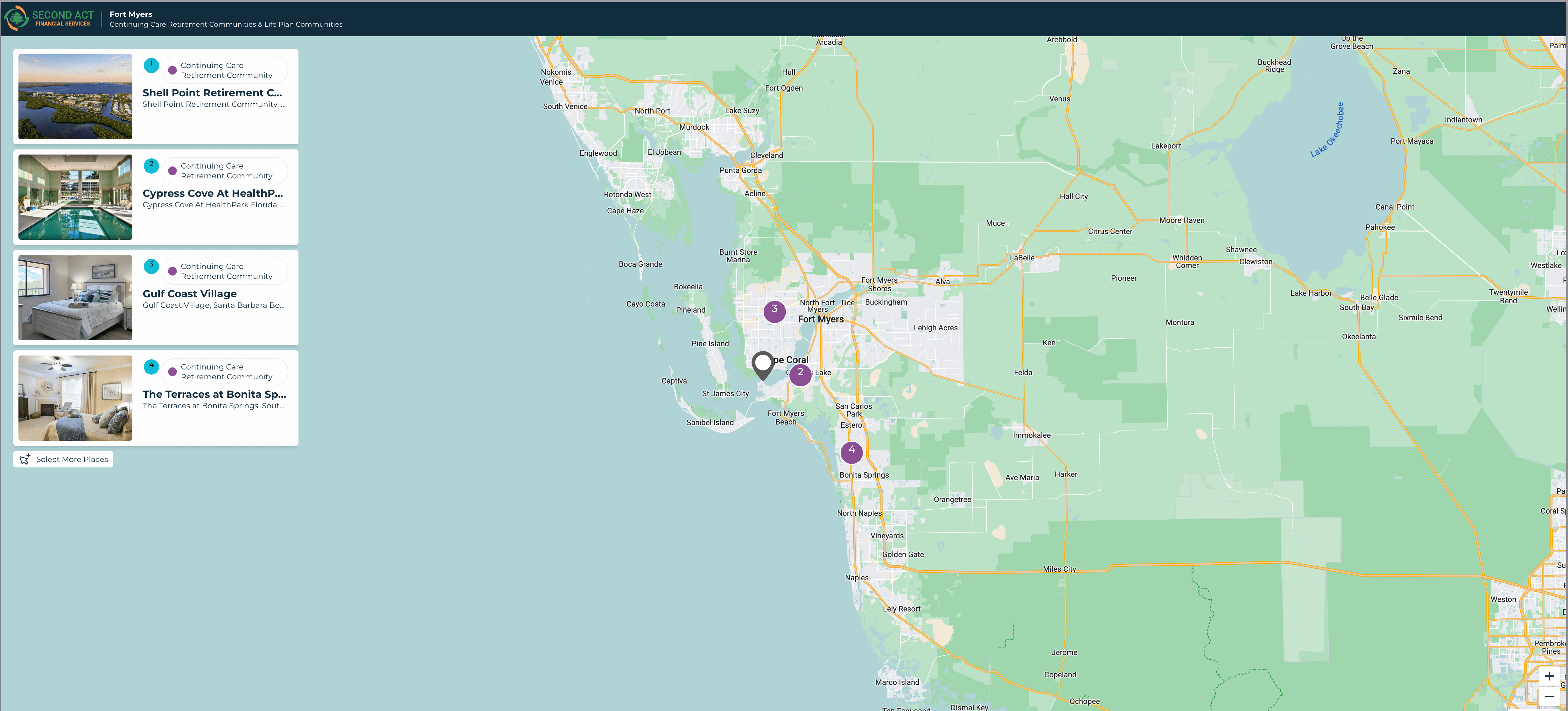Open Shell Point Retirement Community title
The width and height of the screenshot is (1568, 711).
(213, 93)
